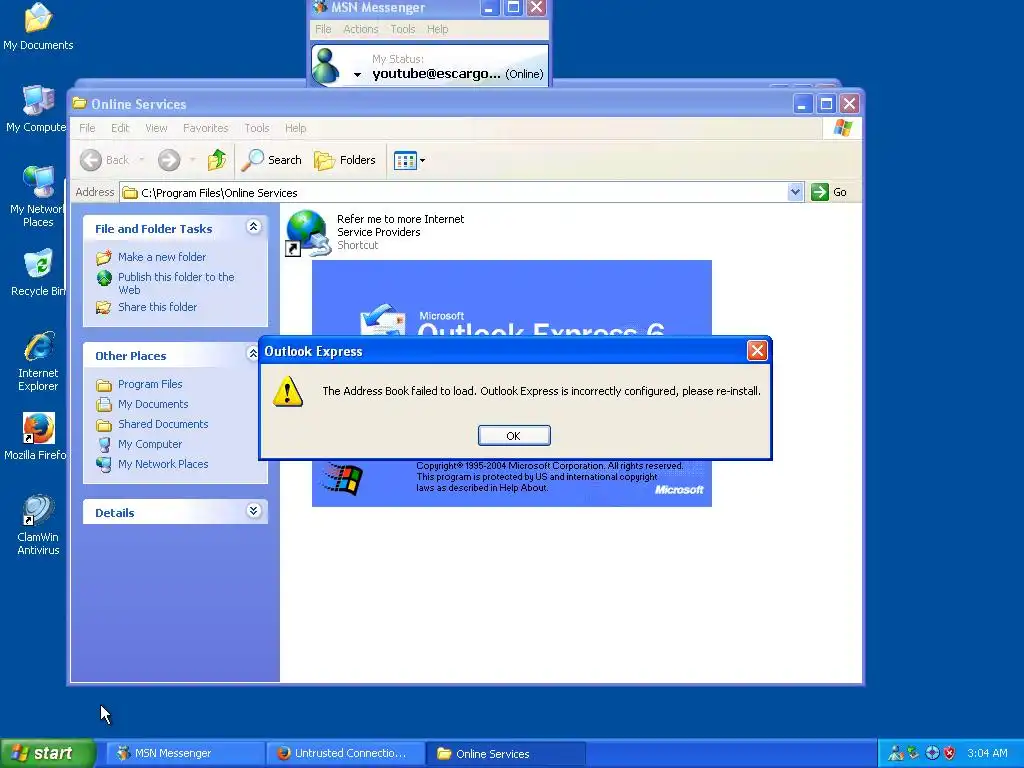Viewport: 1024px width, 768px height.
Task: Go up one folder level with Up icon
Action: point(217,160)
